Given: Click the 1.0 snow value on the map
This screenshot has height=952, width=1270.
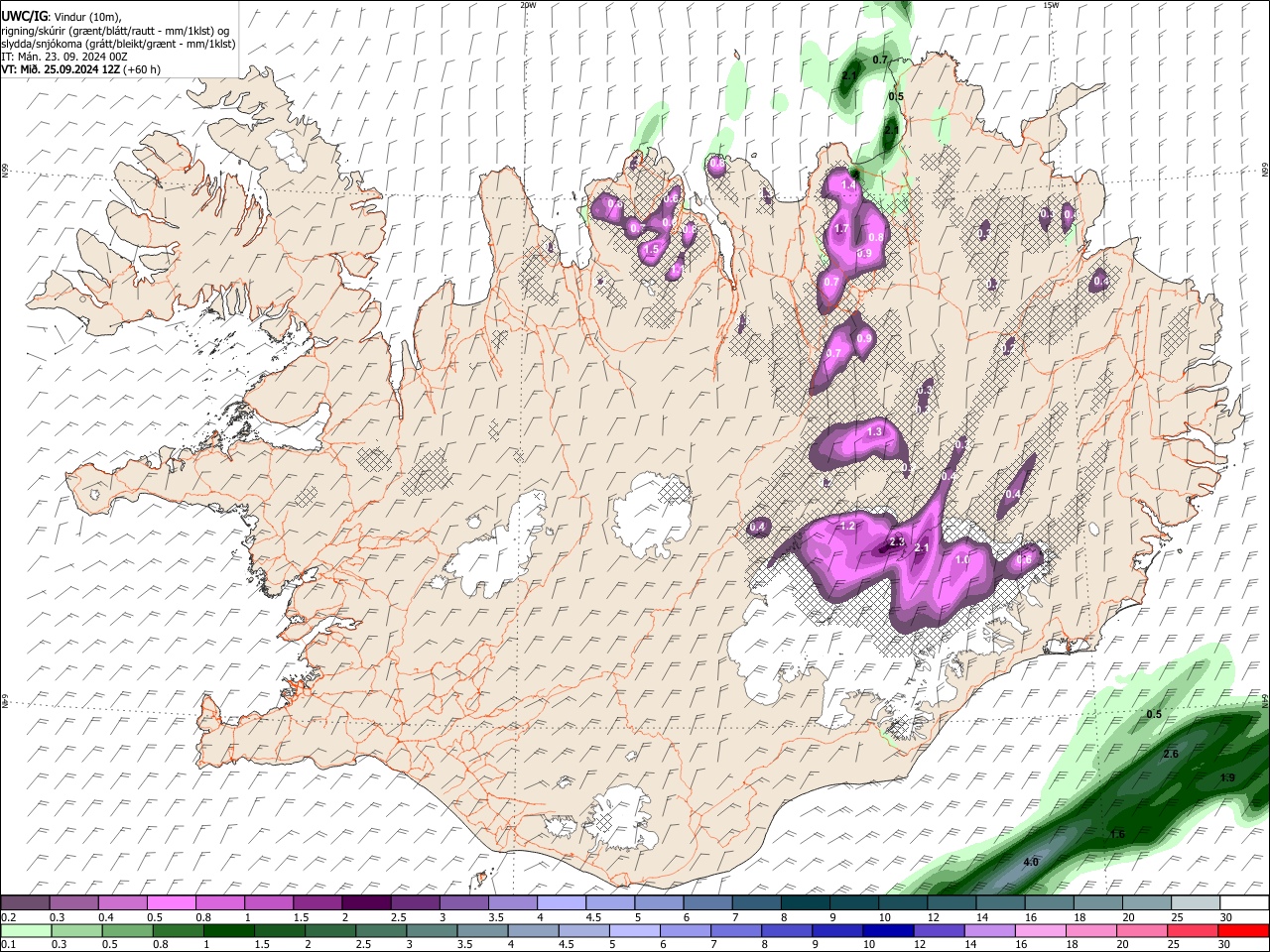Looking at the screenshot, I should 961,560.
